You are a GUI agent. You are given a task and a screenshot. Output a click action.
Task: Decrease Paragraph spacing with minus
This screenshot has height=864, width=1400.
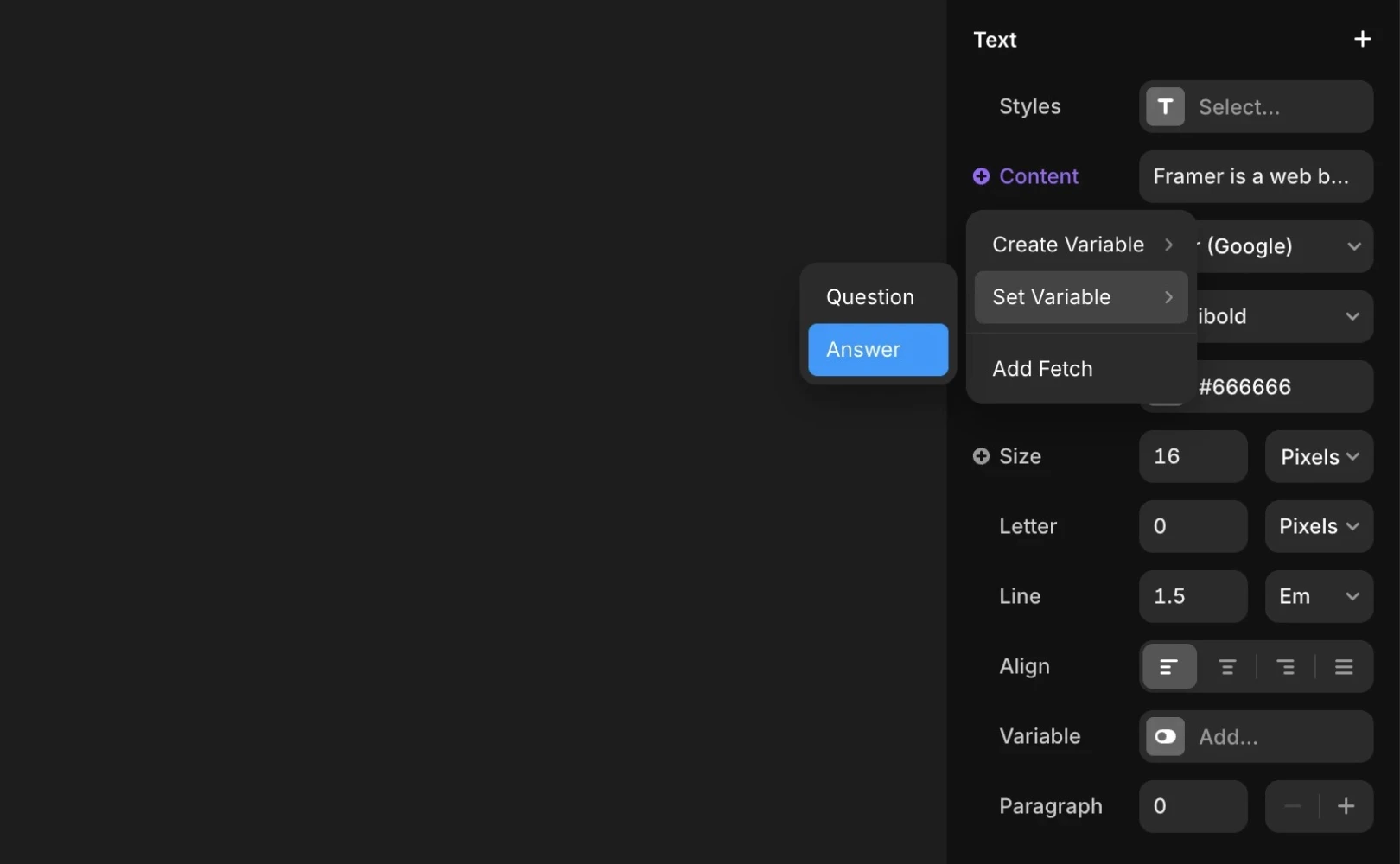point(1293,807)
